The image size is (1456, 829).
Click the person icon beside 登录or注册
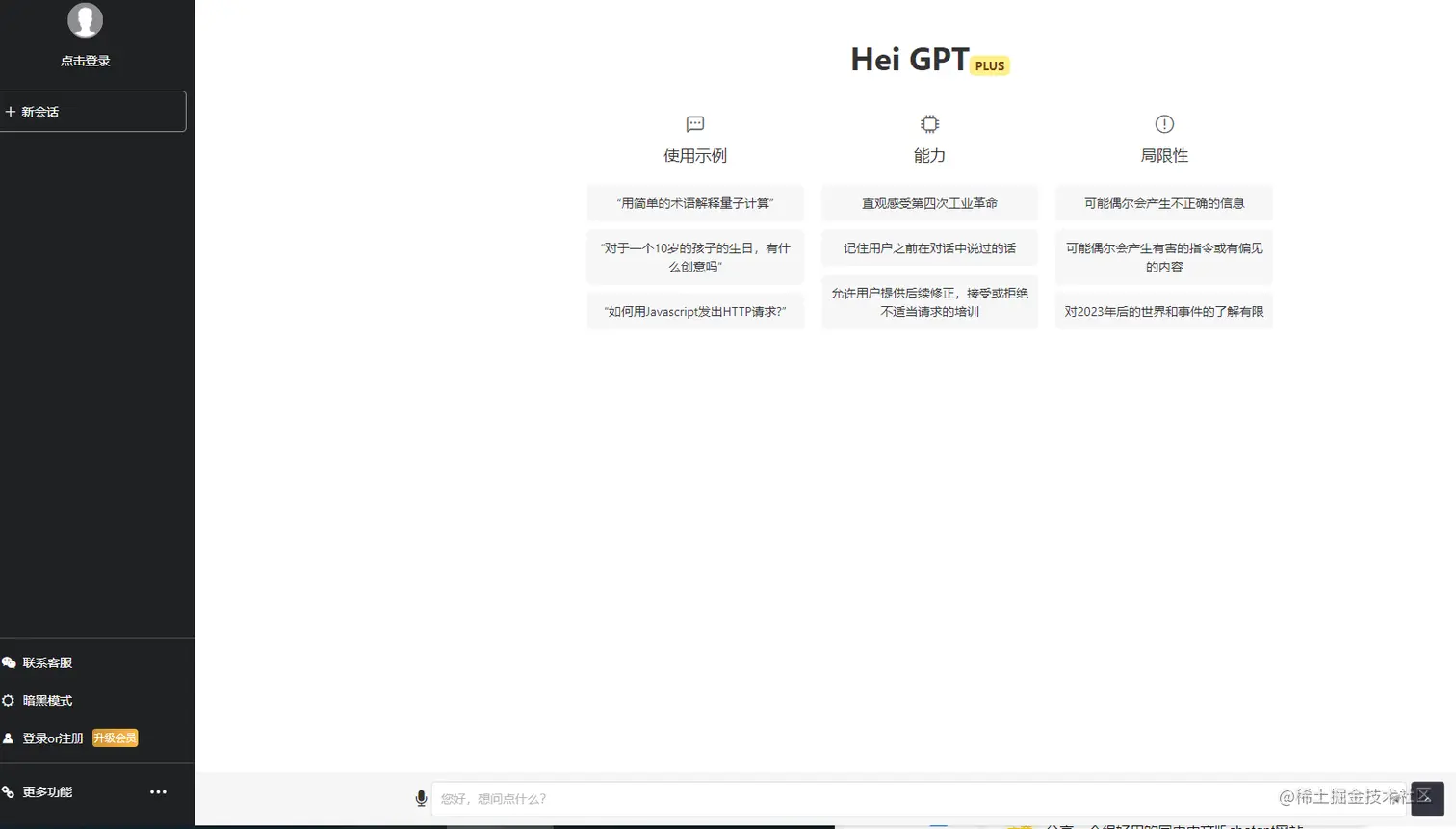click(x=8, y=738)
